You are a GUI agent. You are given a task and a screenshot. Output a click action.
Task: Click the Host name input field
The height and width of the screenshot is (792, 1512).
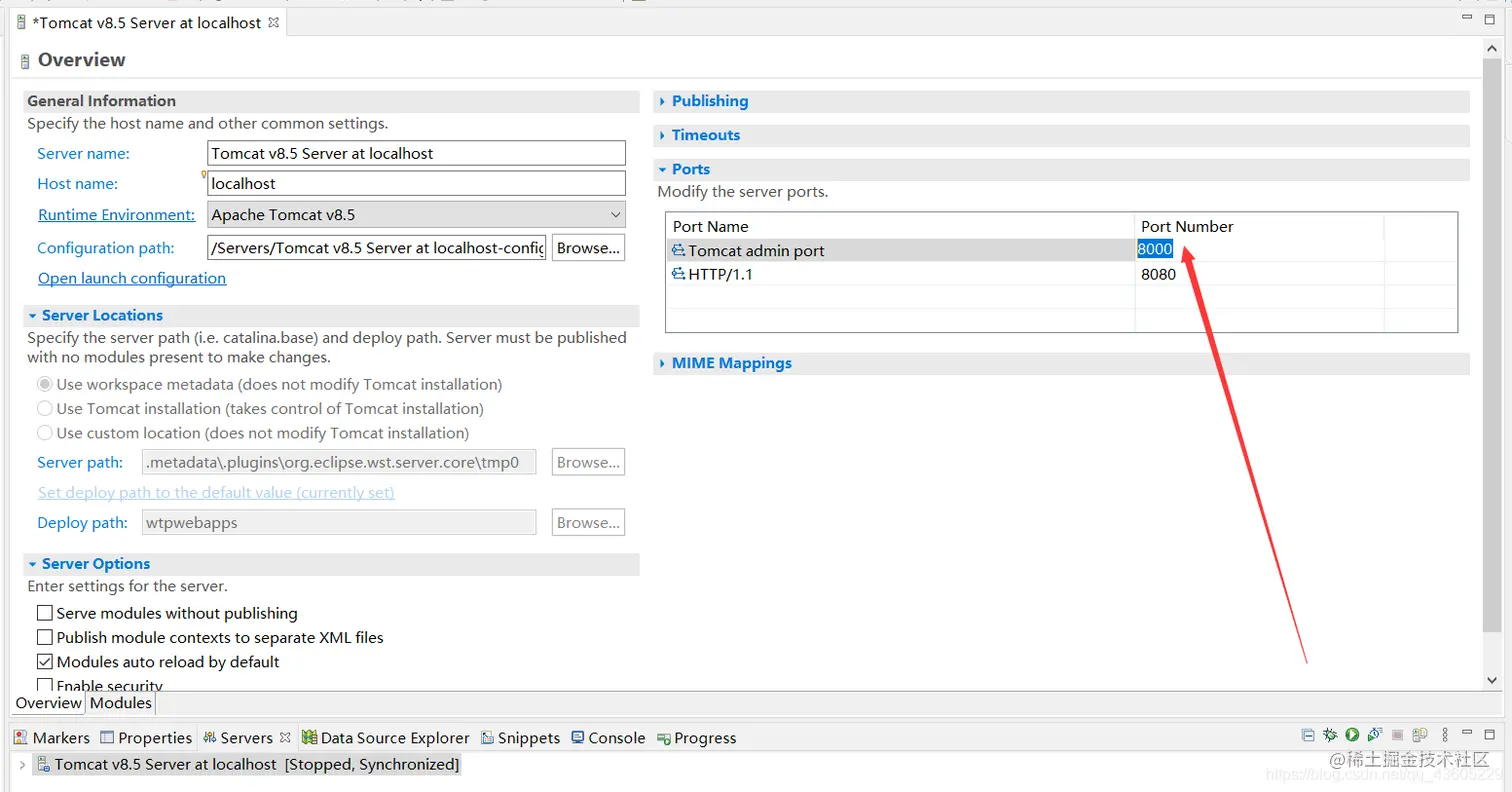pos(416,184)
